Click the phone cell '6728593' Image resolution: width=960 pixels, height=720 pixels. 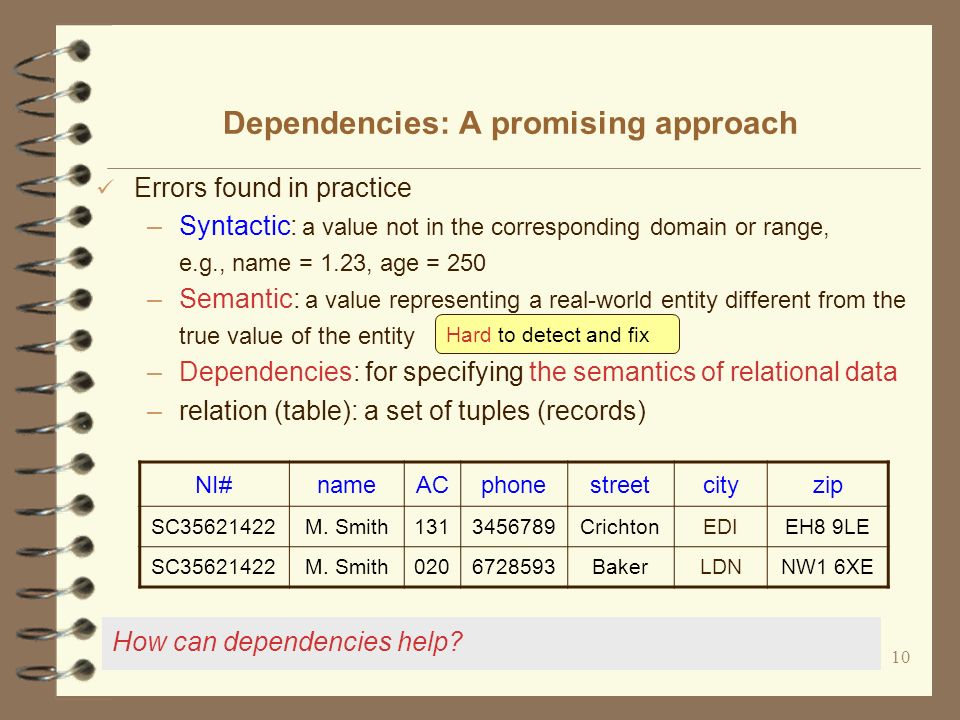(514, 567)
